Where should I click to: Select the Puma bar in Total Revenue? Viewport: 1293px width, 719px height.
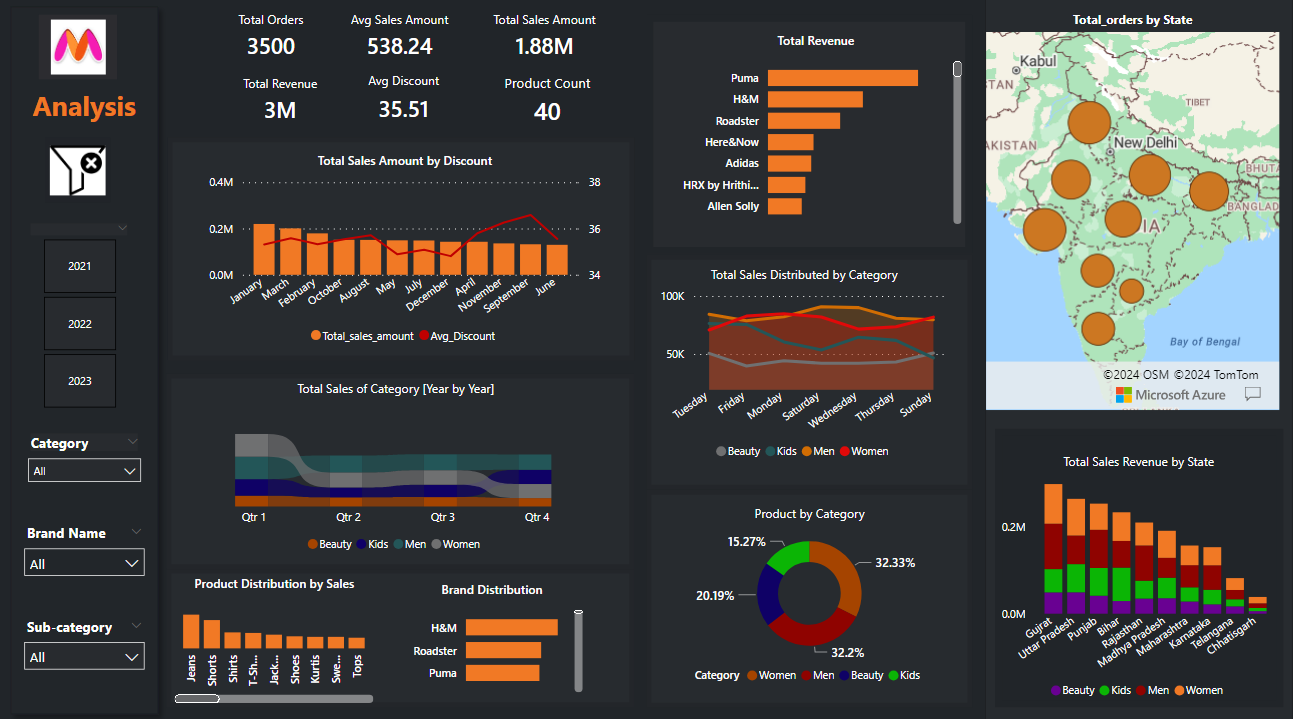pyautogui.click(x=842, y=78)
